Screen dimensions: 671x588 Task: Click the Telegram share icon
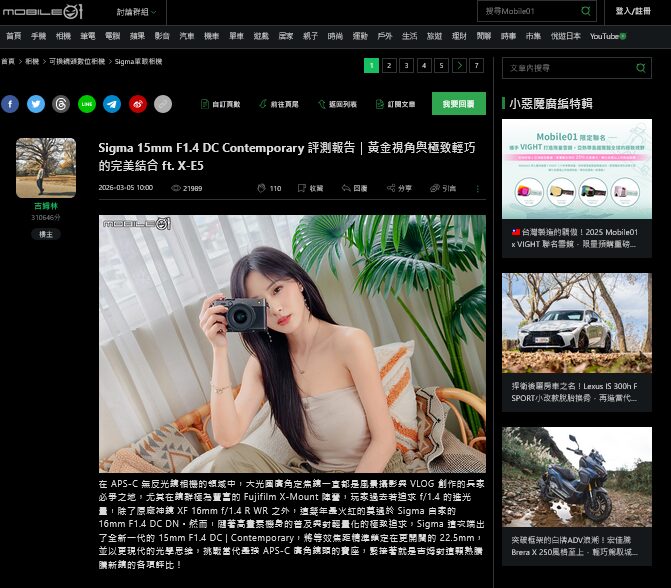coord(112,104)
